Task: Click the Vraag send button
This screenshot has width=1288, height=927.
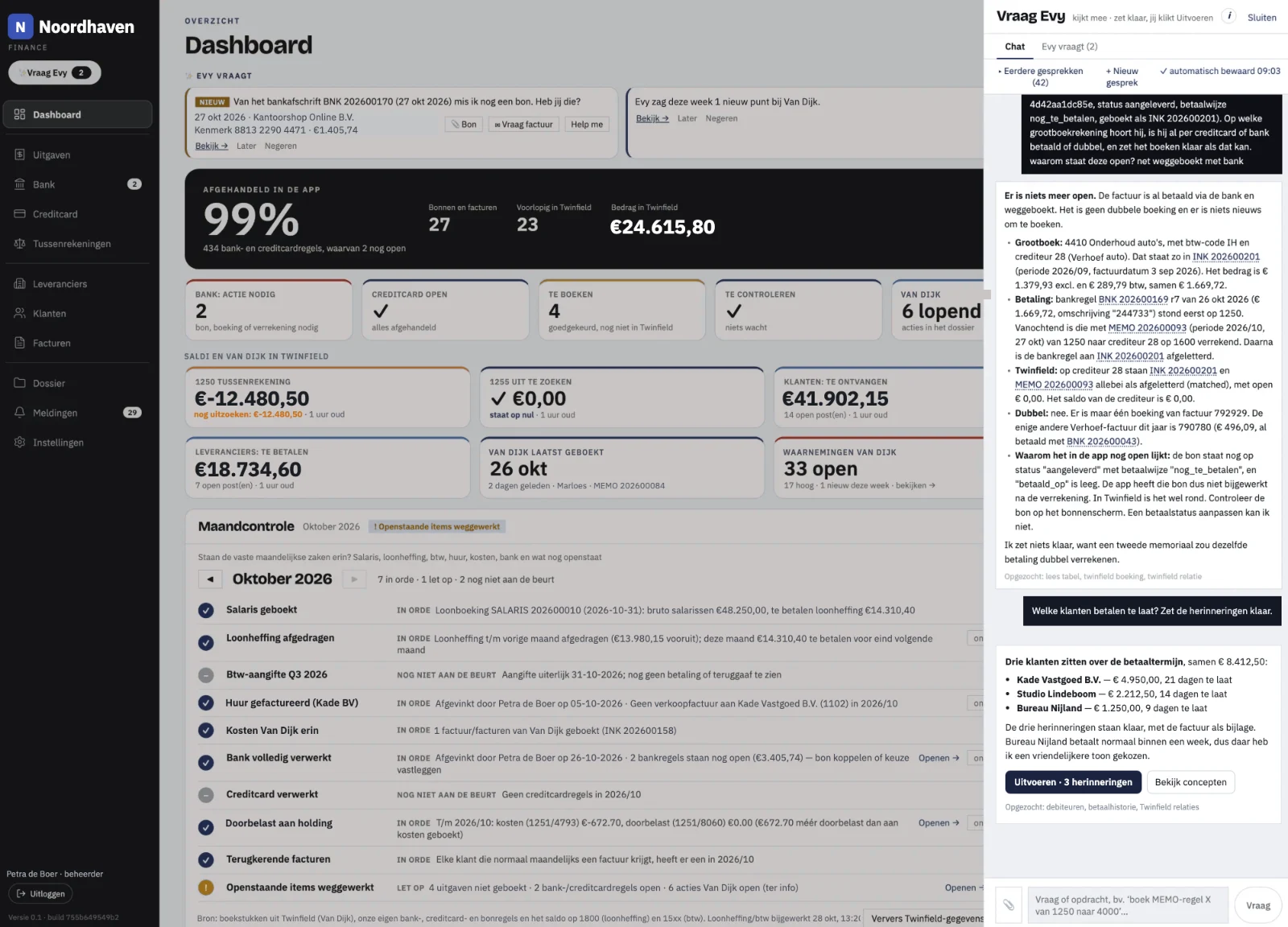Action: coord(1258,905)
